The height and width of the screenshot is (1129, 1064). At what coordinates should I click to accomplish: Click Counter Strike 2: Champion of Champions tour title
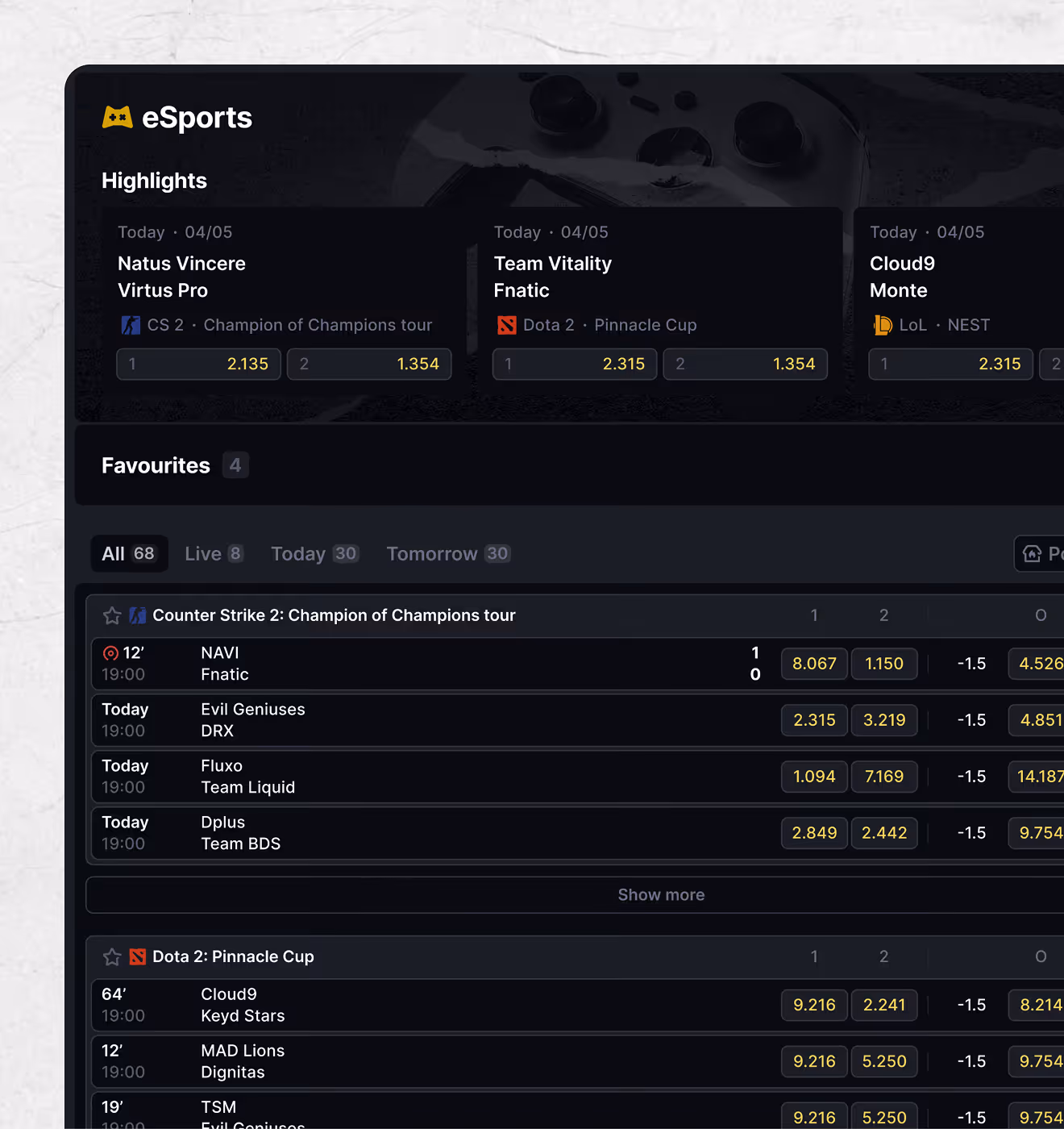pos(334,615)
